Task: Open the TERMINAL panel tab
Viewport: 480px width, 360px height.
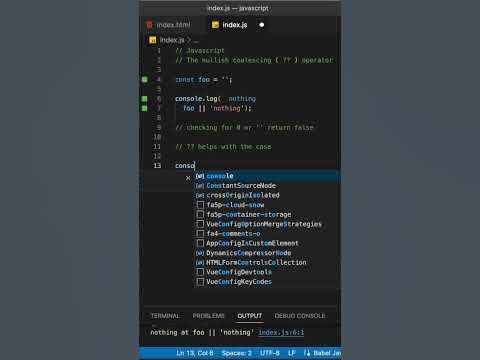Action: pyautogui.click(x=165, y=316)
